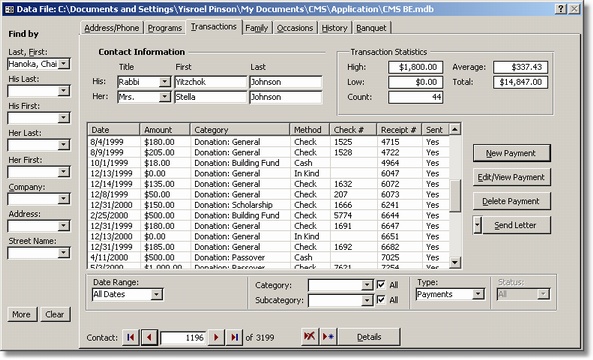This screenshot has width=593, height=360.
Task: Jump to the last contact record
Action: [x=234, y=337]
